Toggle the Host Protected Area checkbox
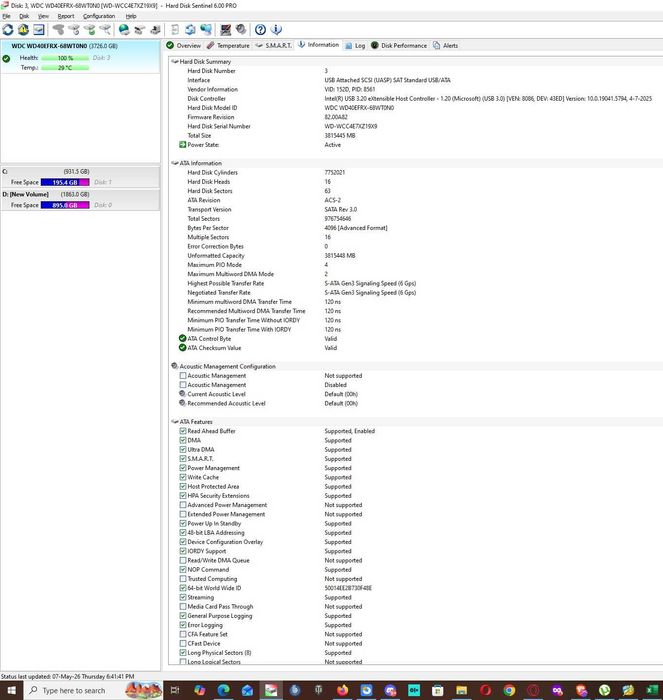Screen dimensions: 663x700 coord(183,486)
